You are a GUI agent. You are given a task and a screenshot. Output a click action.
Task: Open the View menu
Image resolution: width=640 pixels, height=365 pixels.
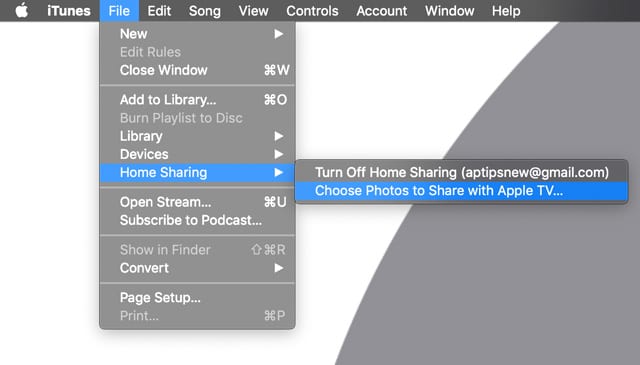253,11
